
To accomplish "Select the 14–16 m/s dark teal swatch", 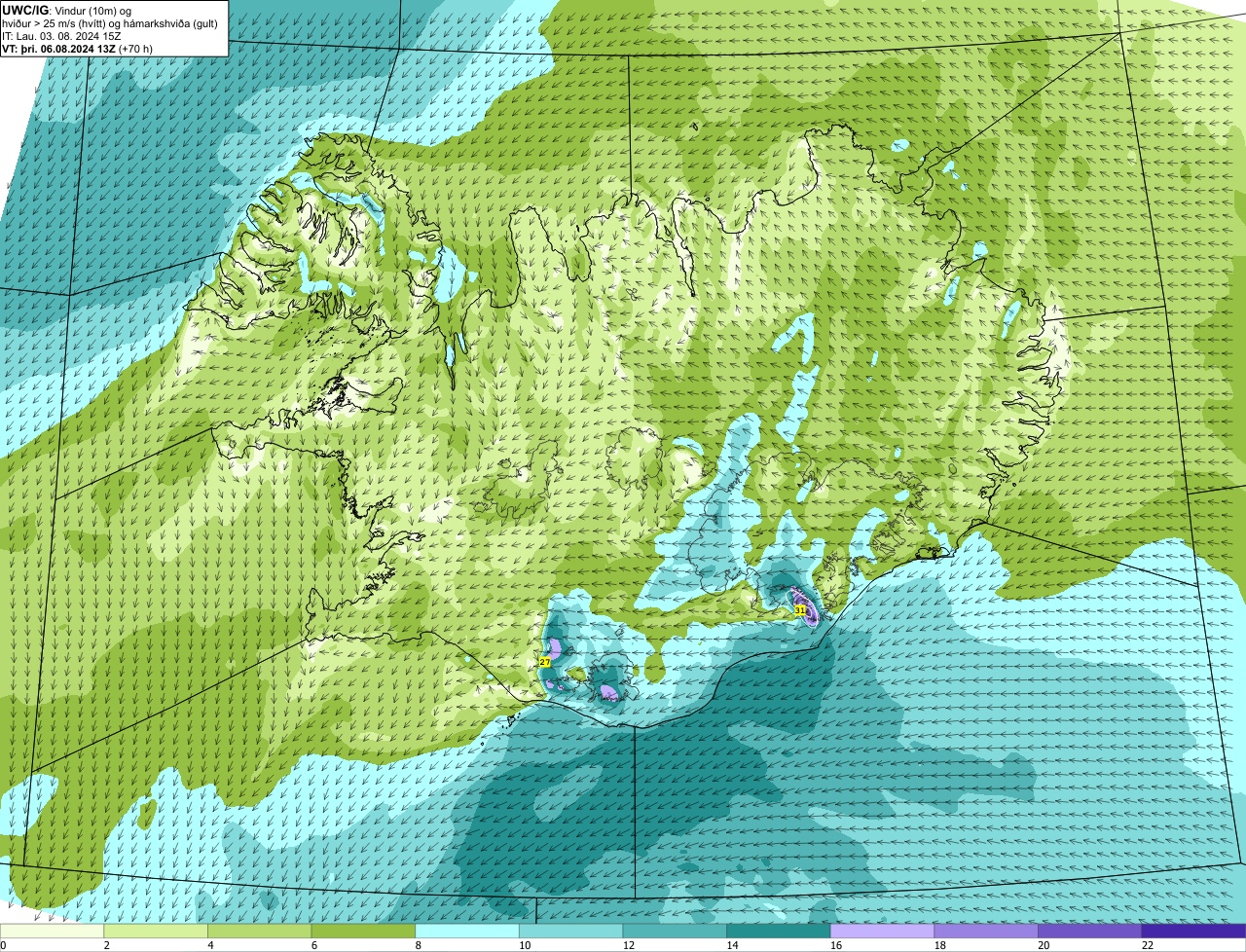I will point(779,931).
